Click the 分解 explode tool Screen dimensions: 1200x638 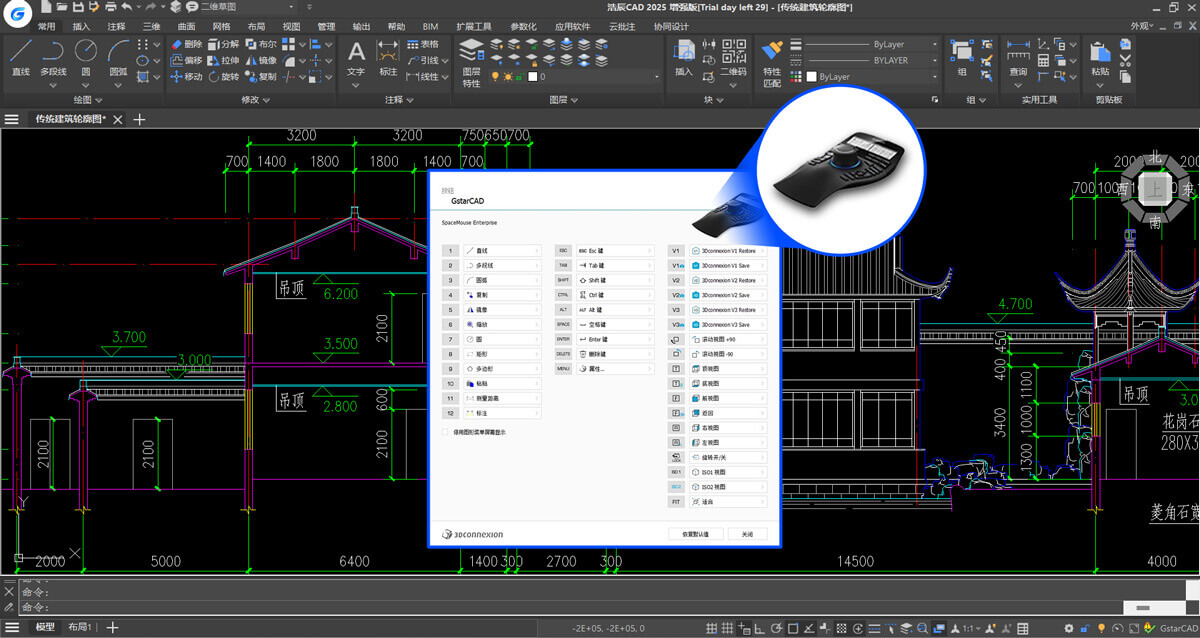(x=222, y=45)
